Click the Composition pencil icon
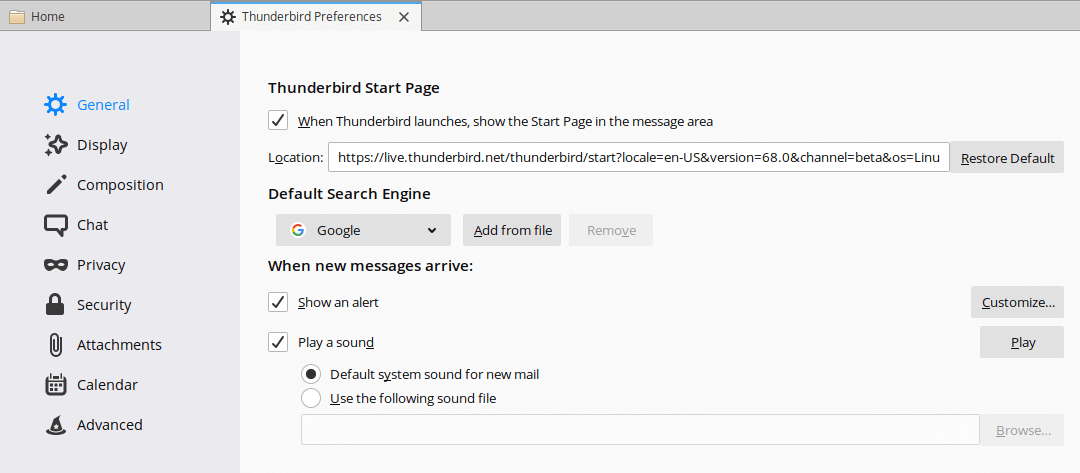The height and width of the screenshot is (473, 1080). (56, 185)
